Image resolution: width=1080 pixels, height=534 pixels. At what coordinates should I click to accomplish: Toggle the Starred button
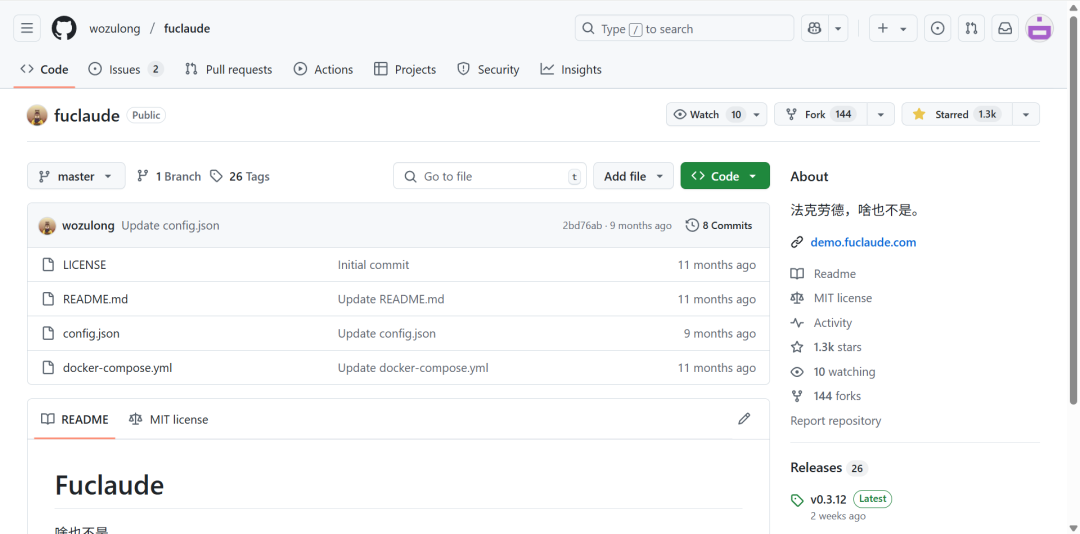tap(955, 115)
